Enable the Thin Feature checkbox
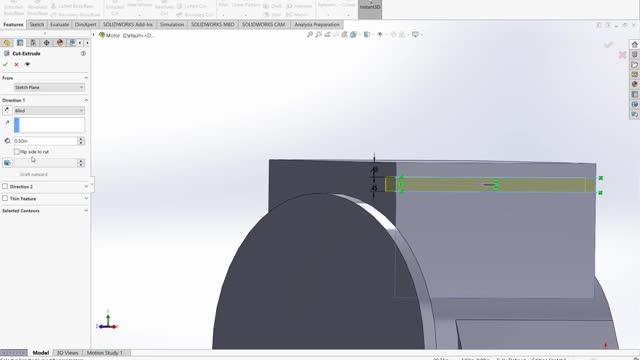This screenshot has width=640, height=360. pos(5,198)
